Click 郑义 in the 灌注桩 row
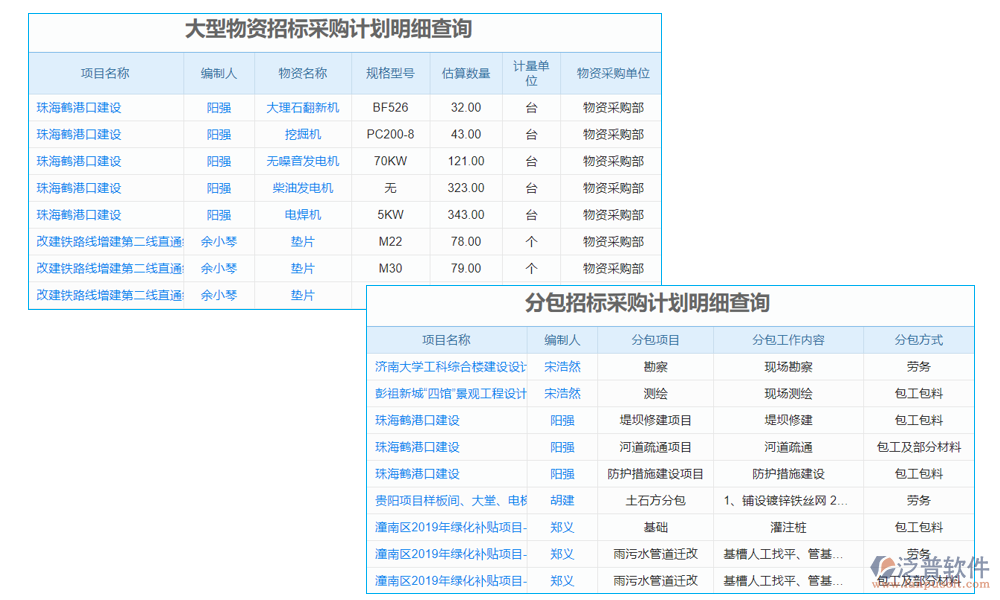This screenshot has height=600, width=1000. (x=562, y=527)
